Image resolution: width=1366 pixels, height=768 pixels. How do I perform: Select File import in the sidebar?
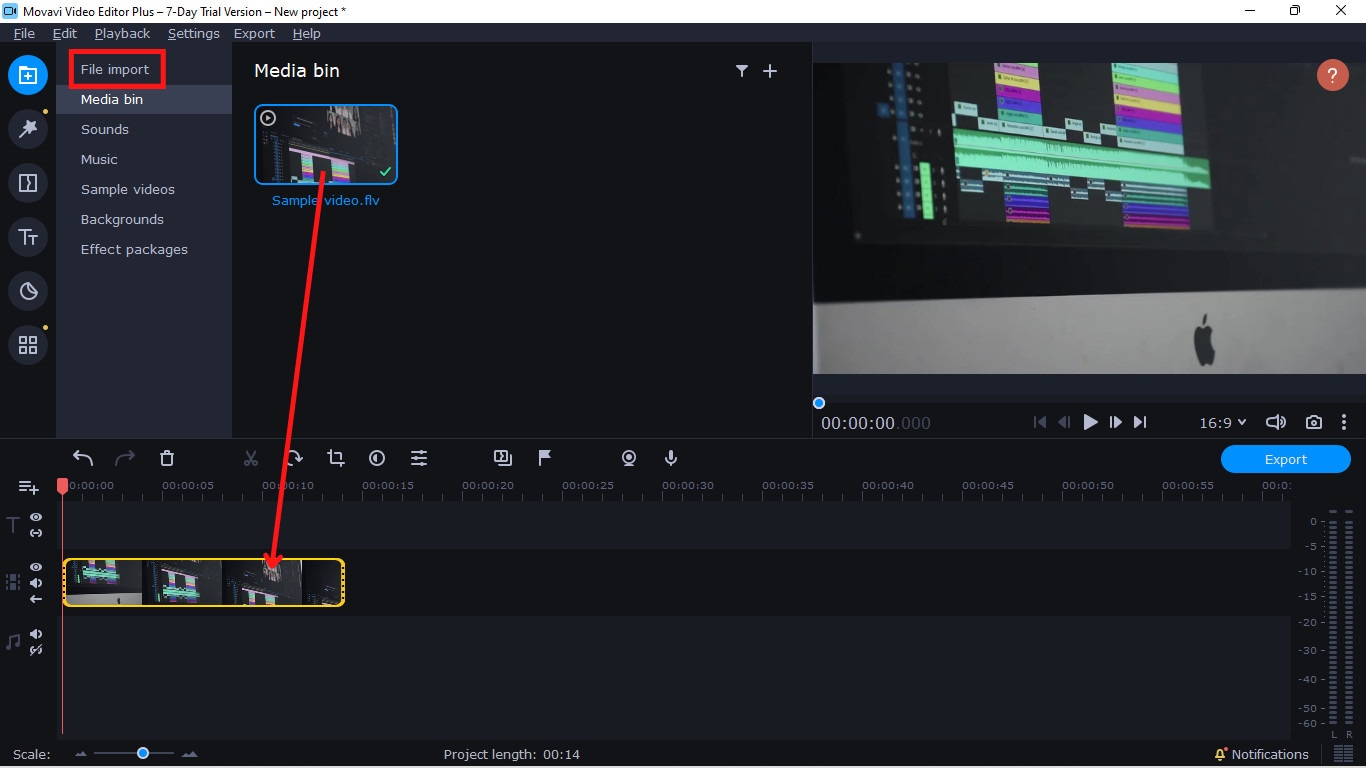[x=115, y=69]
